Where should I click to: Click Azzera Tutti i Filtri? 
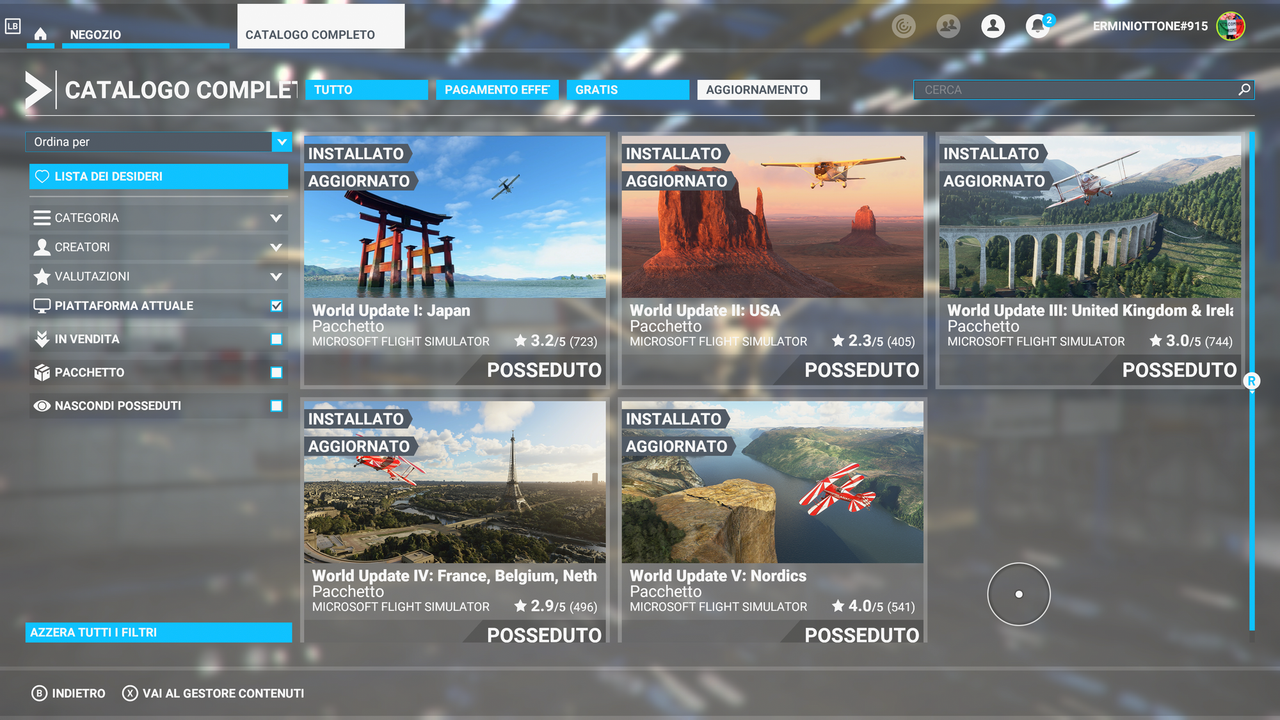tap(158, 632)
